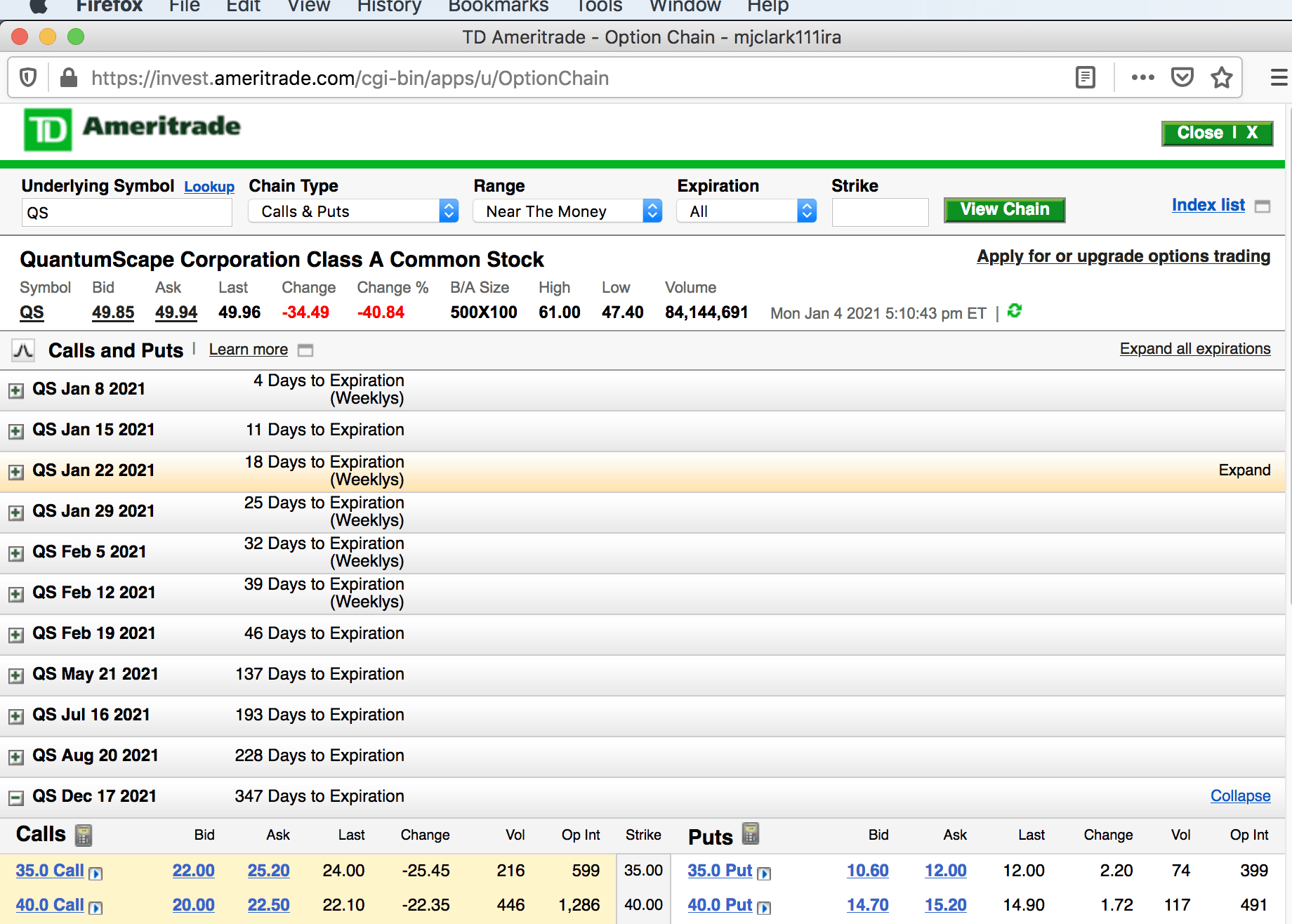
Task: Open the Range dropdown
Action: click(567, 211)
